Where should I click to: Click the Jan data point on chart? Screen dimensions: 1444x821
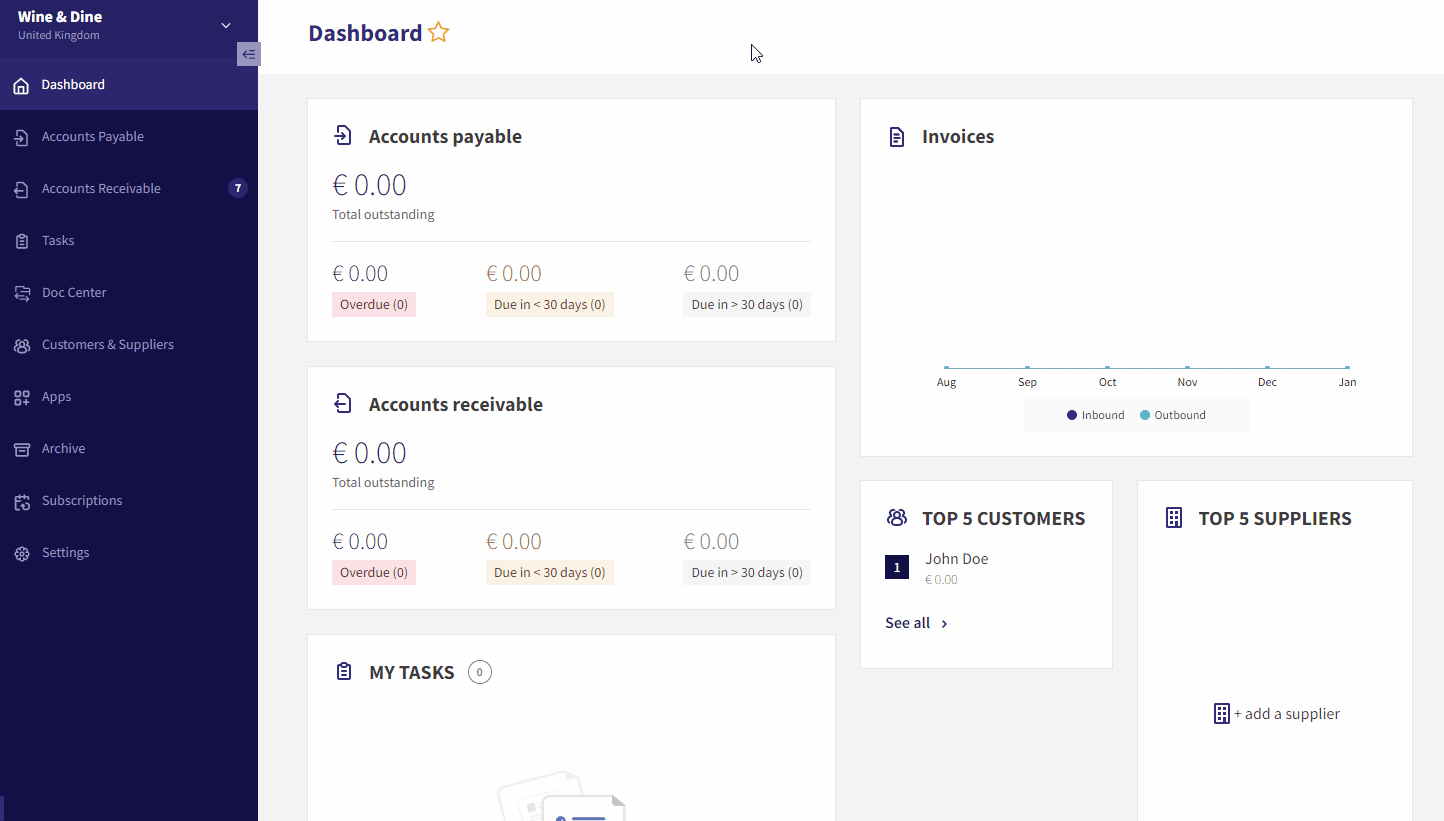click(x=1347, y=368)
